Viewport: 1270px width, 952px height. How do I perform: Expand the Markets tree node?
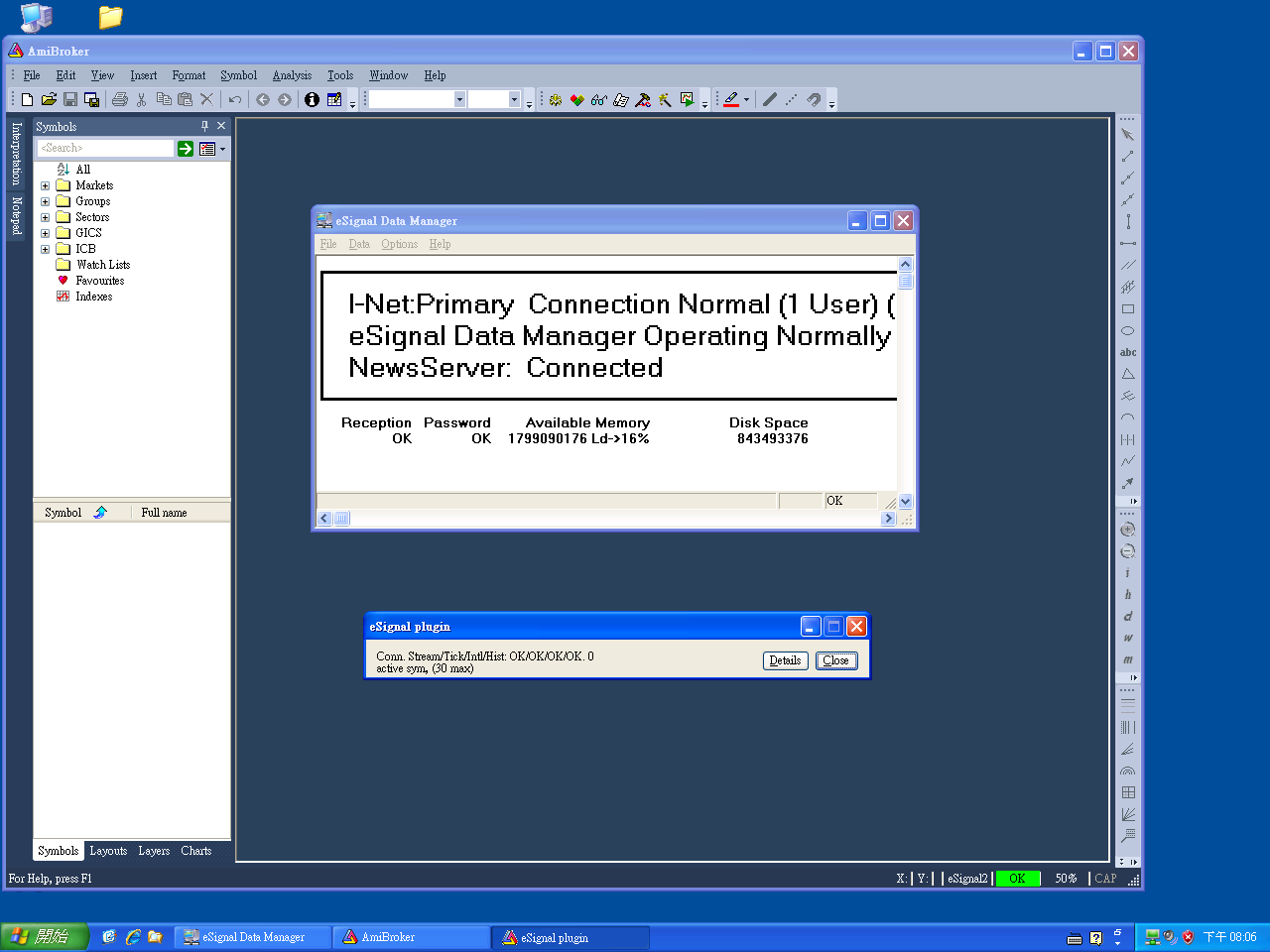[x=45, y=185]
